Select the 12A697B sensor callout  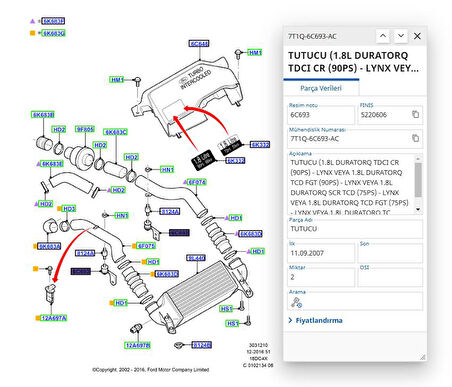click(137, 345)
